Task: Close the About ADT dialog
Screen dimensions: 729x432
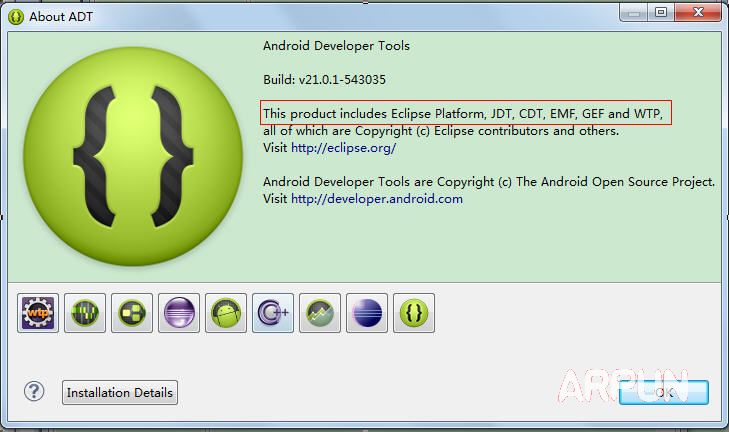Action: tap(698, 12)
